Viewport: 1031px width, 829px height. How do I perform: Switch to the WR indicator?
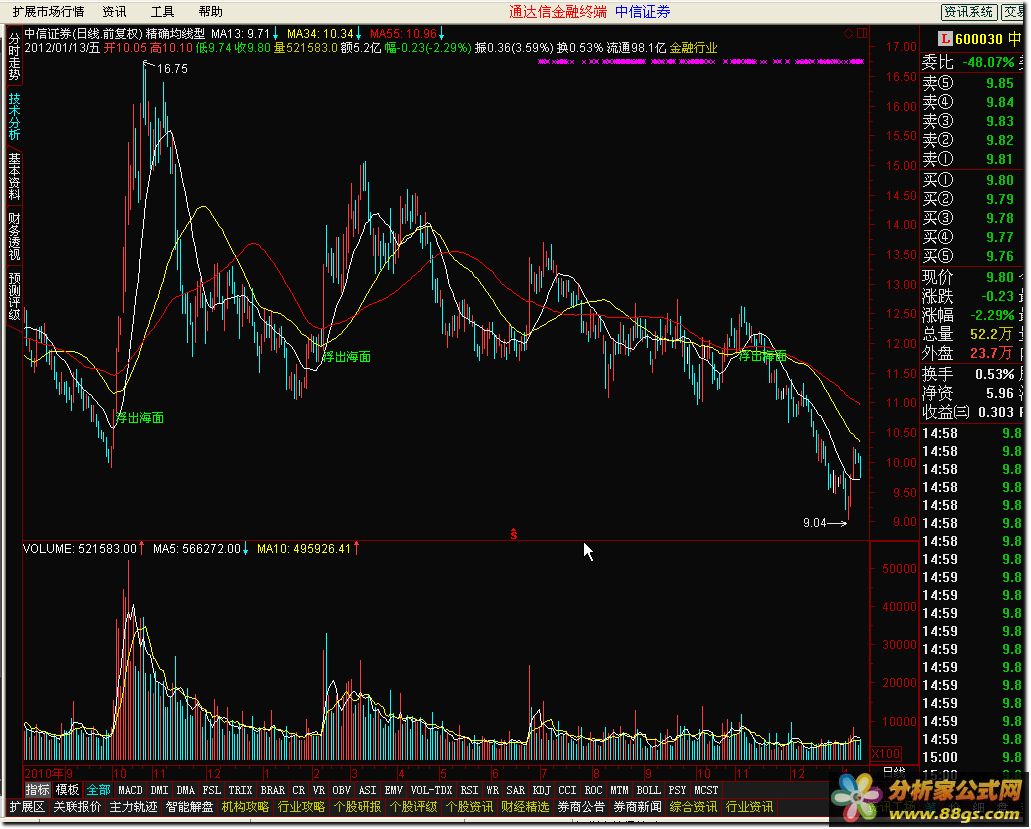(x=492, y=790)
